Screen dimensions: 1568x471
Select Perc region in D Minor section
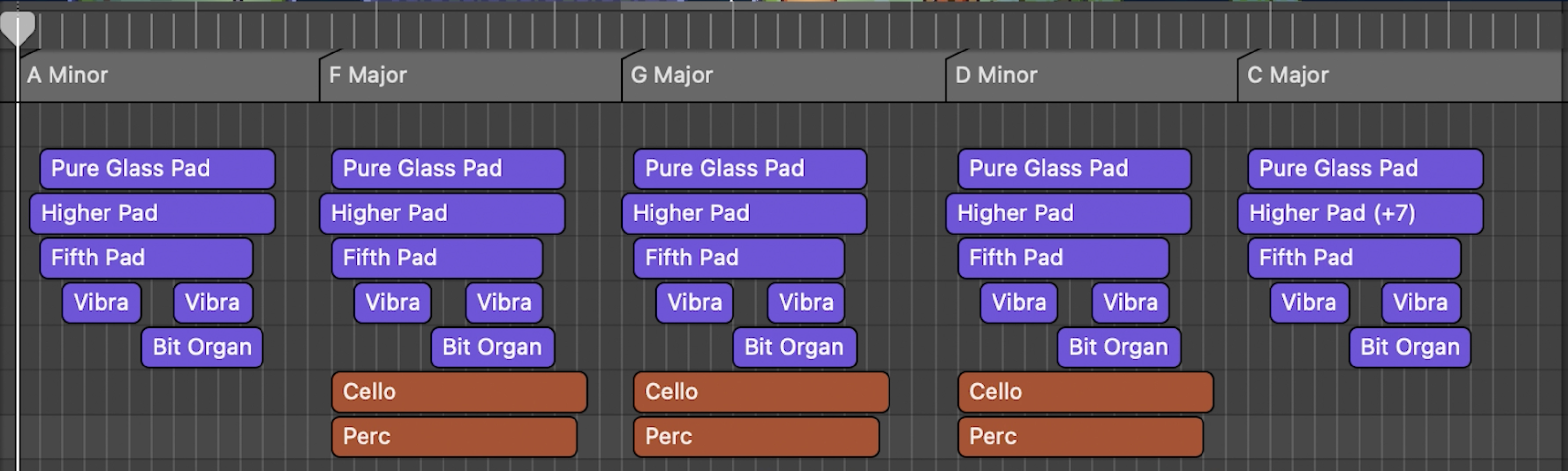coord(1080,437)
